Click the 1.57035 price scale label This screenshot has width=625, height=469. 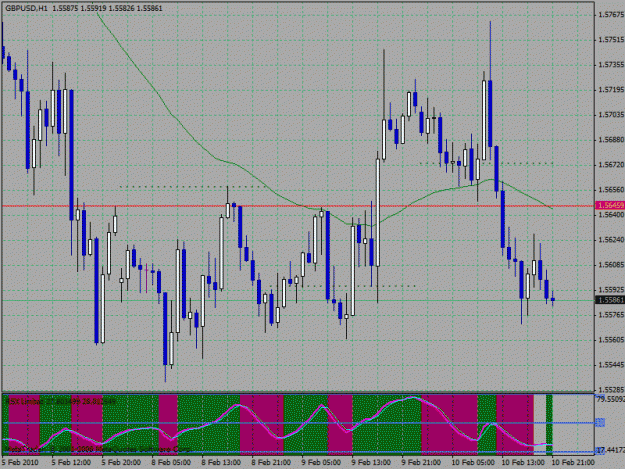611,115
